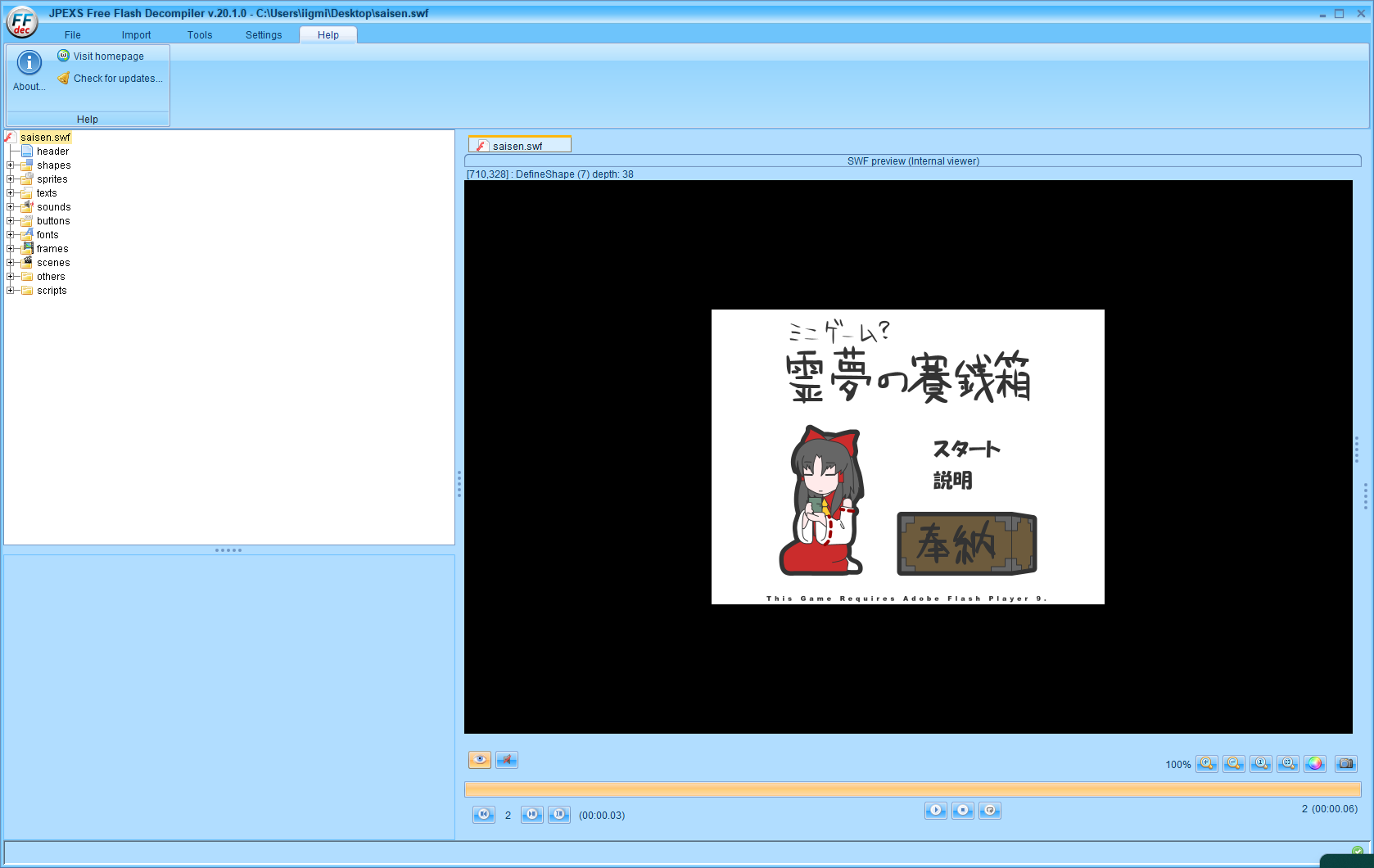Screen dimensions: 1374x868
Task: Expand the frames folder
Action: click(x=11, y=248)
